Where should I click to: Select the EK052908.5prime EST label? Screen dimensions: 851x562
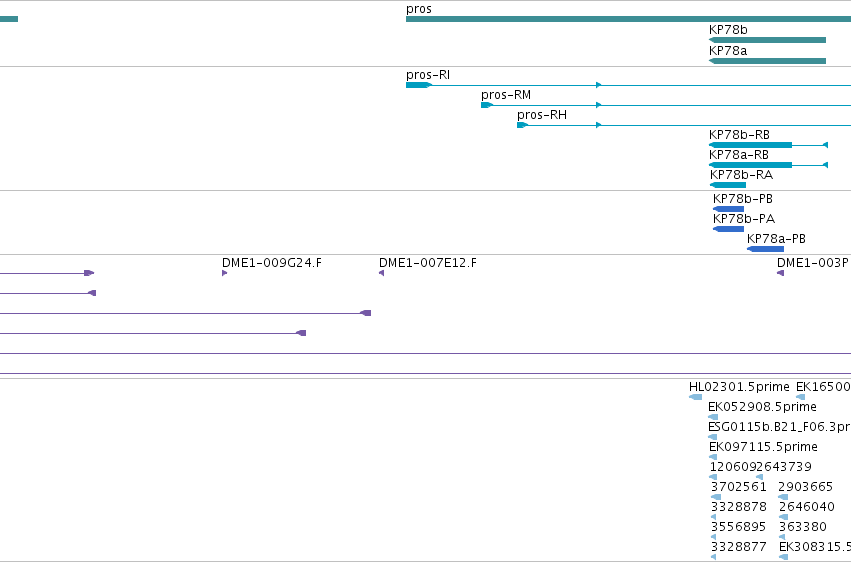point(762,407)
